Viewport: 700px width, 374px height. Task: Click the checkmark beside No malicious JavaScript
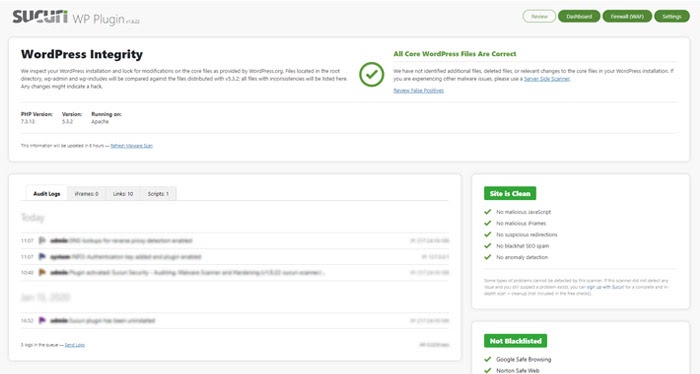[488, 212]
